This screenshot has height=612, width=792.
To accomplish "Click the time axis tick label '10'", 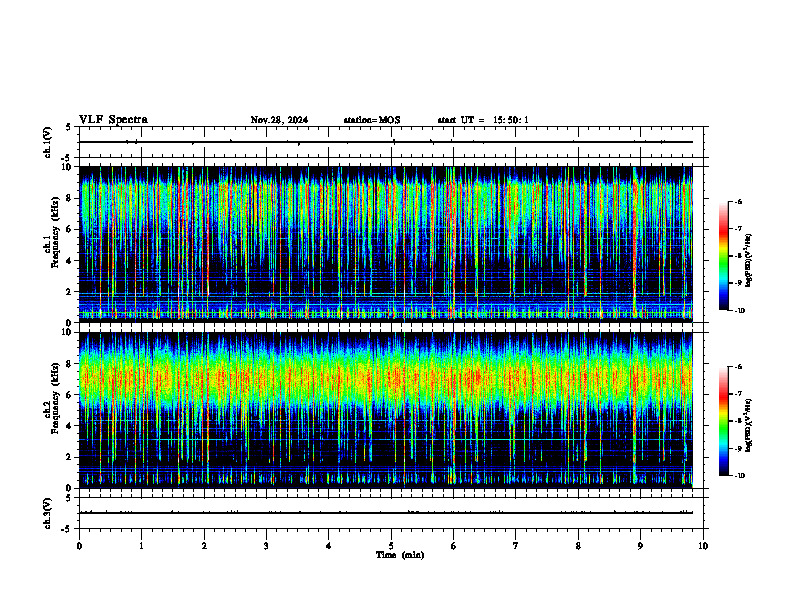I will click(x=703, y=546).
